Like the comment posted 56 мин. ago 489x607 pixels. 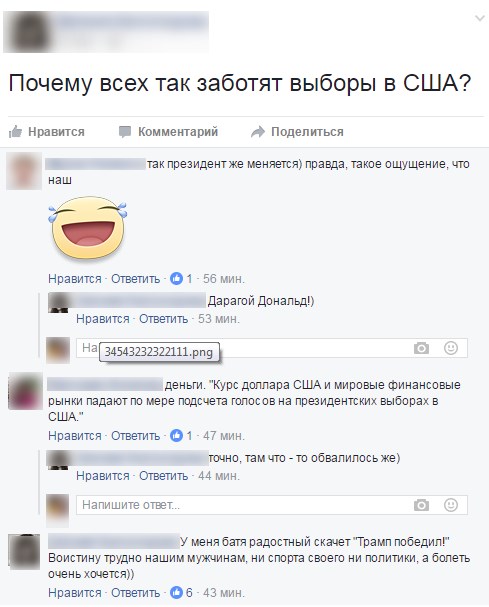pyautogui.click(x=75, y=279)
